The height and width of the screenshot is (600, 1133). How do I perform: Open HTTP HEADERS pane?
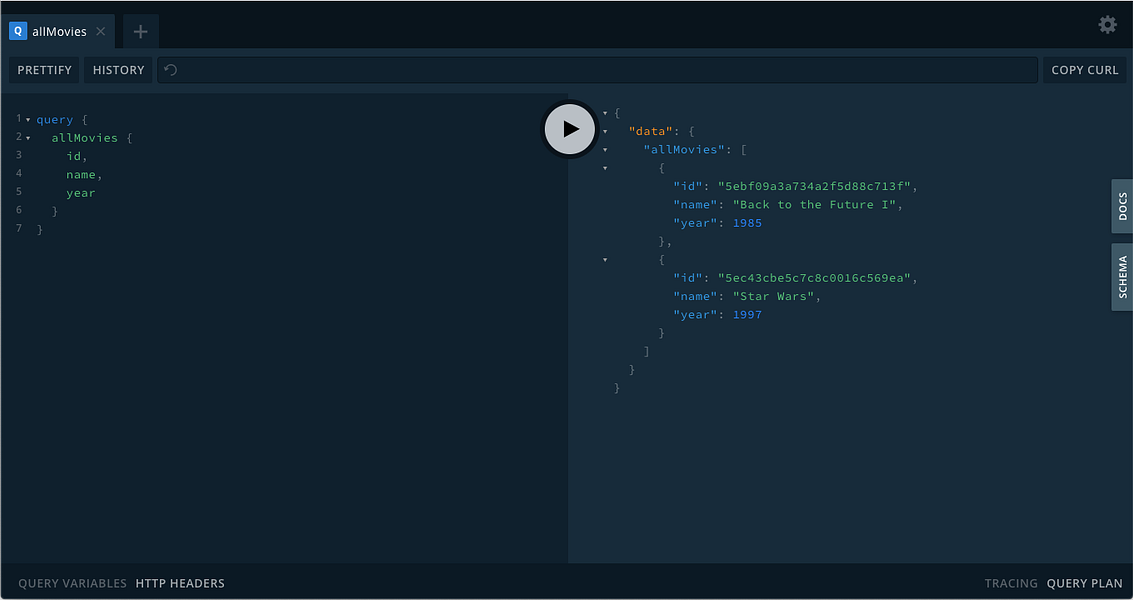pyautogui.click(x=180, y=583)
